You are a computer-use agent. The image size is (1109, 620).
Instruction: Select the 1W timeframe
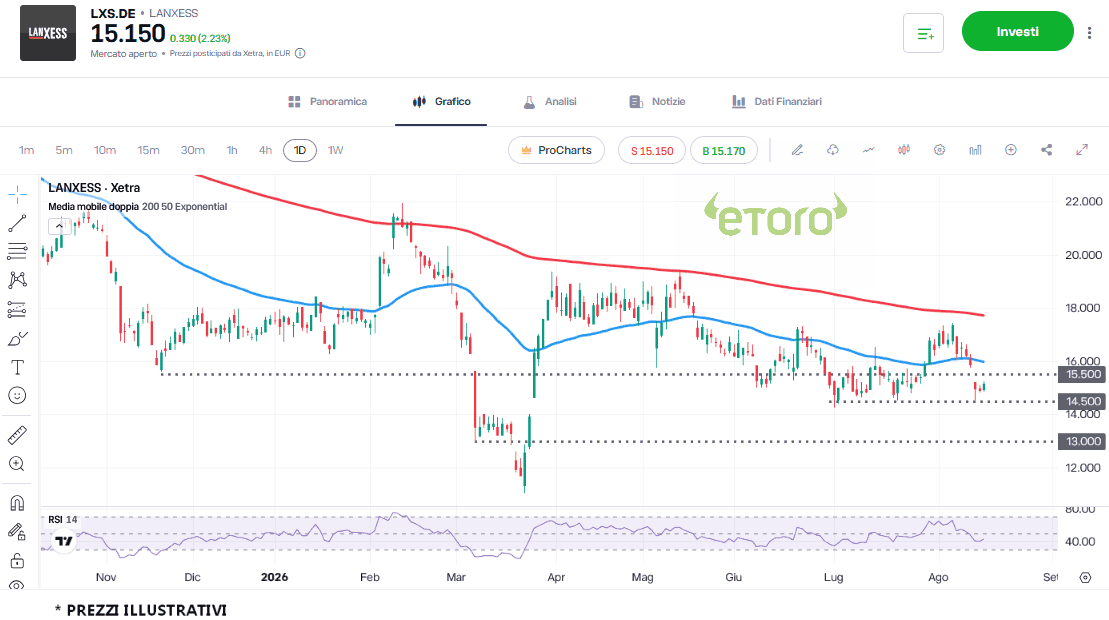[335, 150]
